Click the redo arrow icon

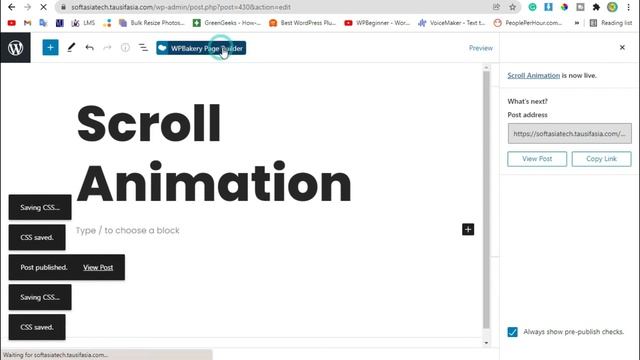pos(107,48)
